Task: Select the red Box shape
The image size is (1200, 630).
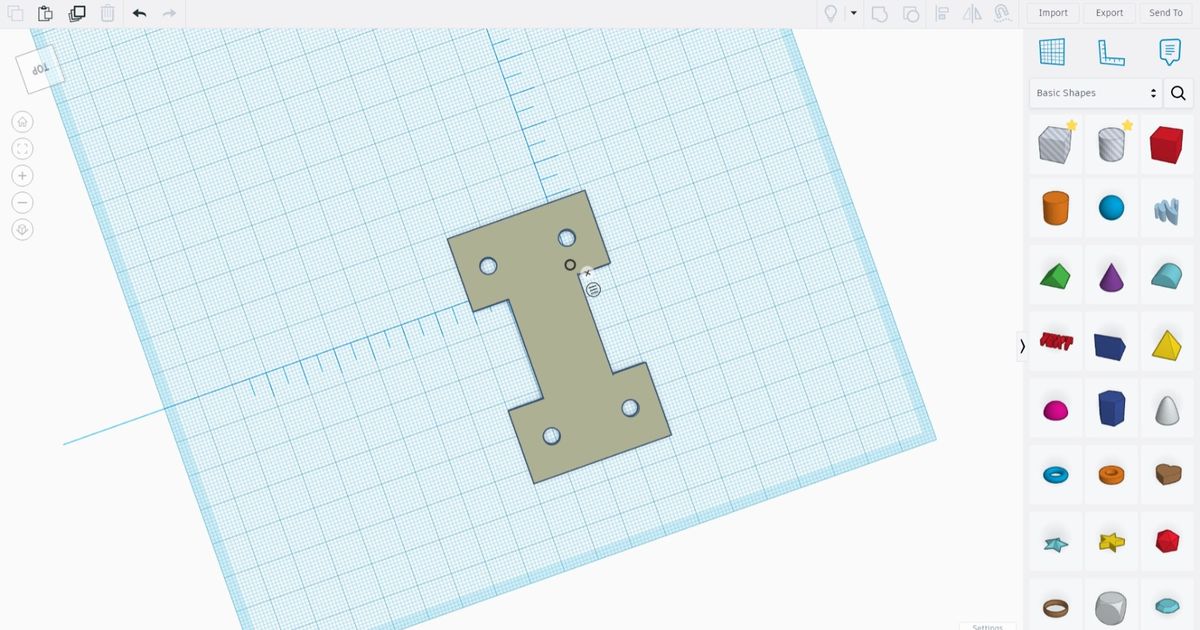Action: tap(1167, 143)
